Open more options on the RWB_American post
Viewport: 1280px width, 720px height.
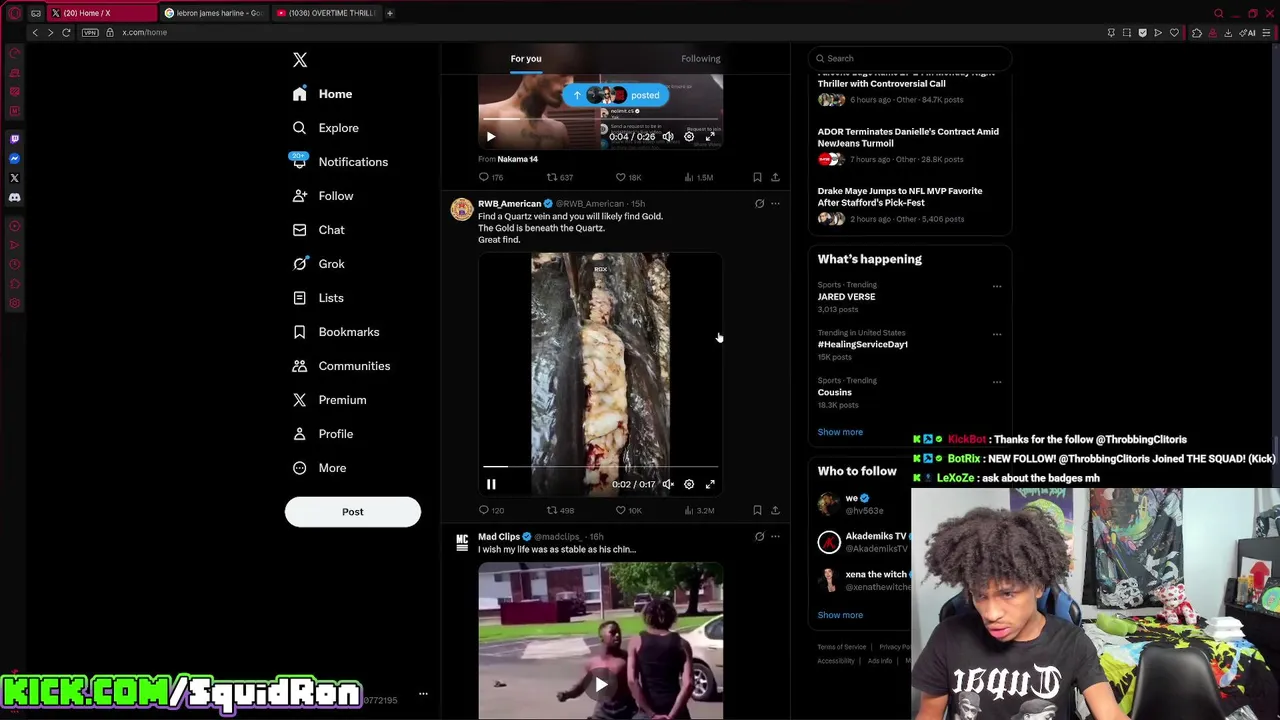coord(775,204)
